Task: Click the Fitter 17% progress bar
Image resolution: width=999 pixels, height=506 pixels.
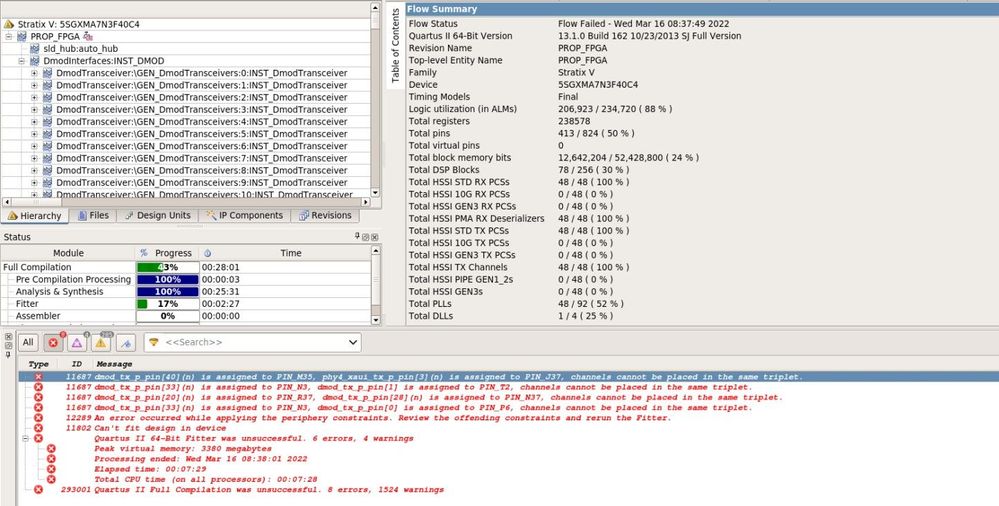Action: point(168,304)
